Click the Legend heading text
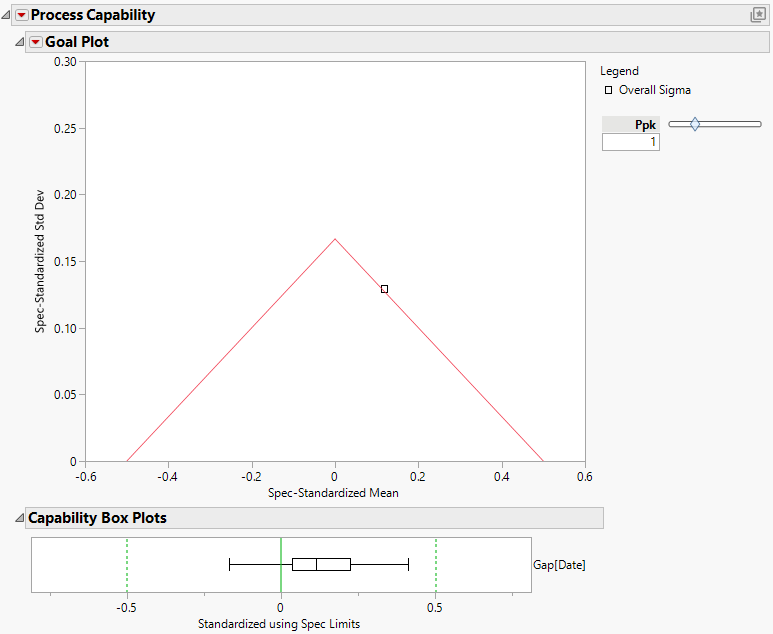Image resolution: width=773 pixels, height=634 pixels. coord(619,71)
